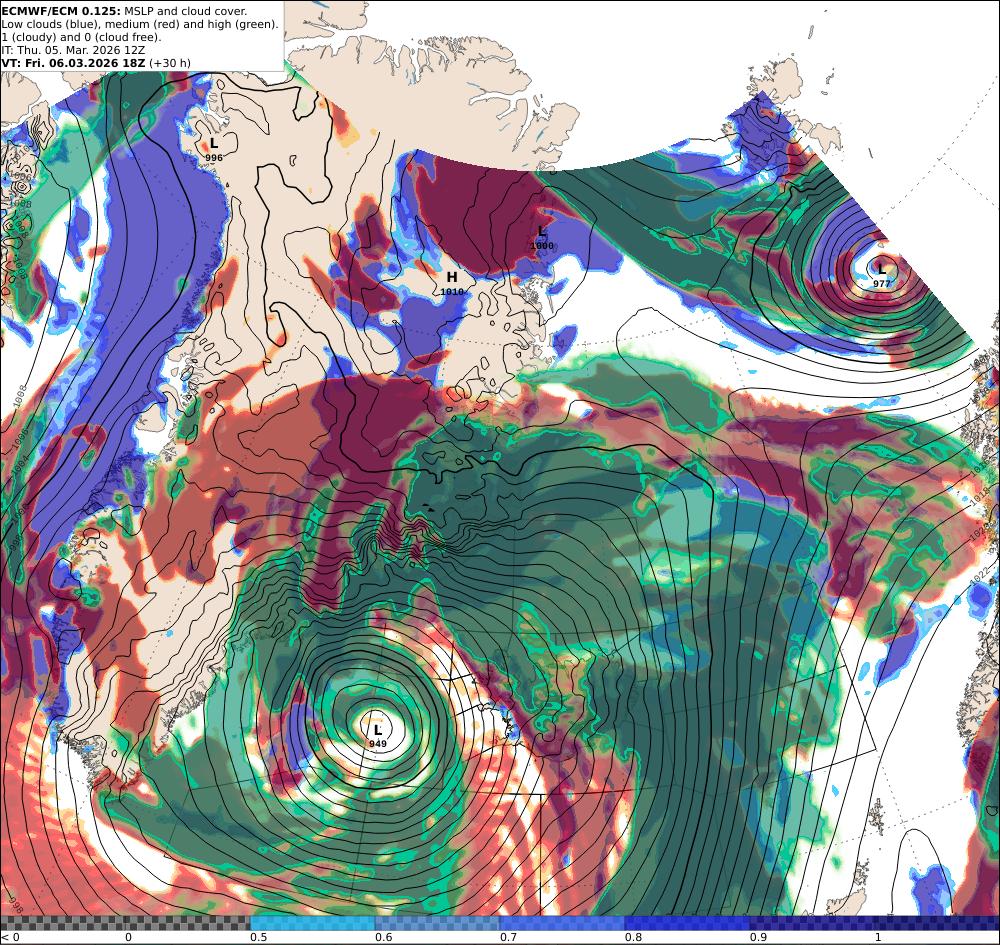
Task: Click the 'Low clouds (blue), medium (red)' legend line
Action: (140, 24)
